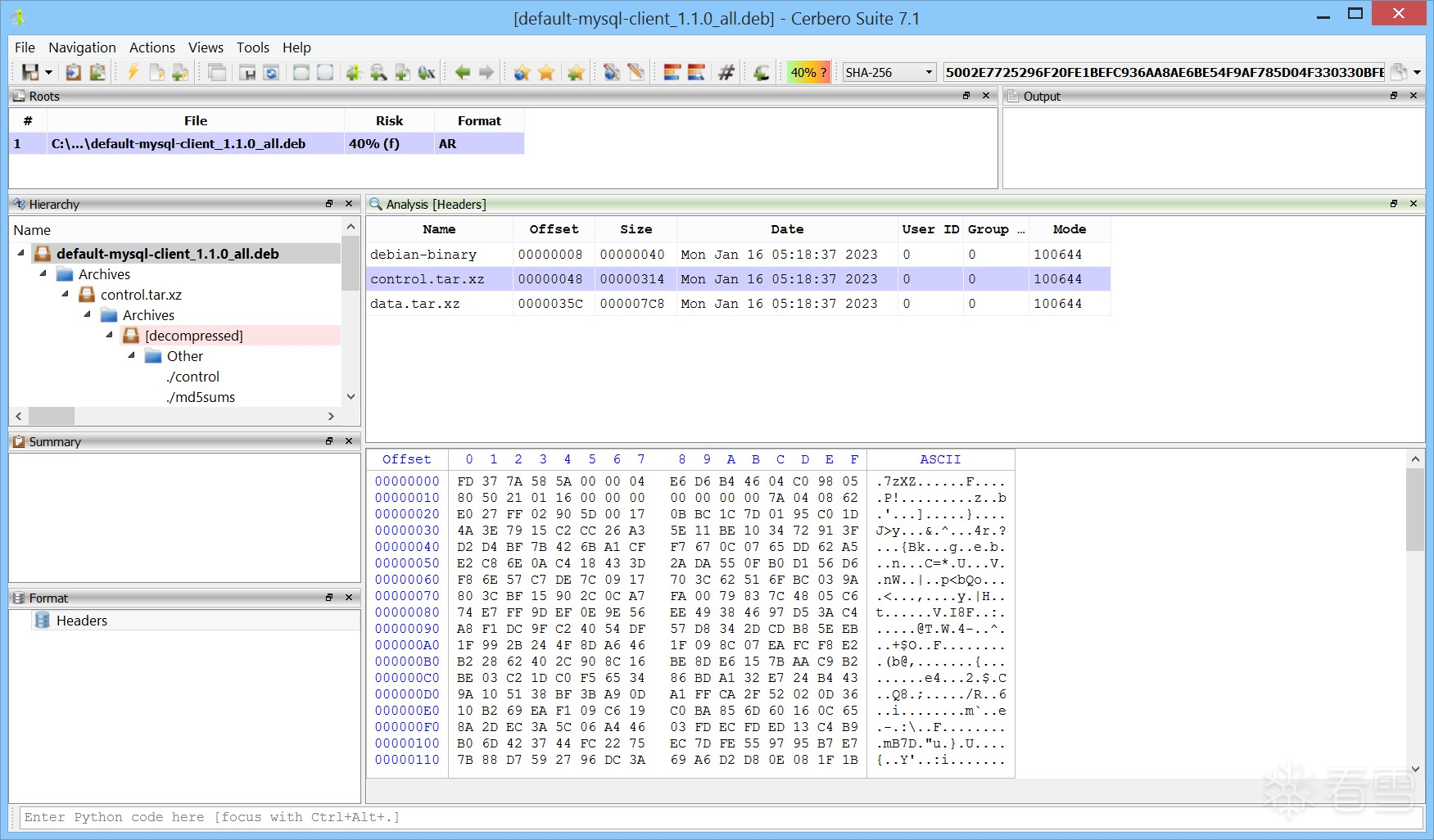Collapse the Archives folder above control.tar.xz
This screenshot has width=1434, height=840.
click(43, 273)
